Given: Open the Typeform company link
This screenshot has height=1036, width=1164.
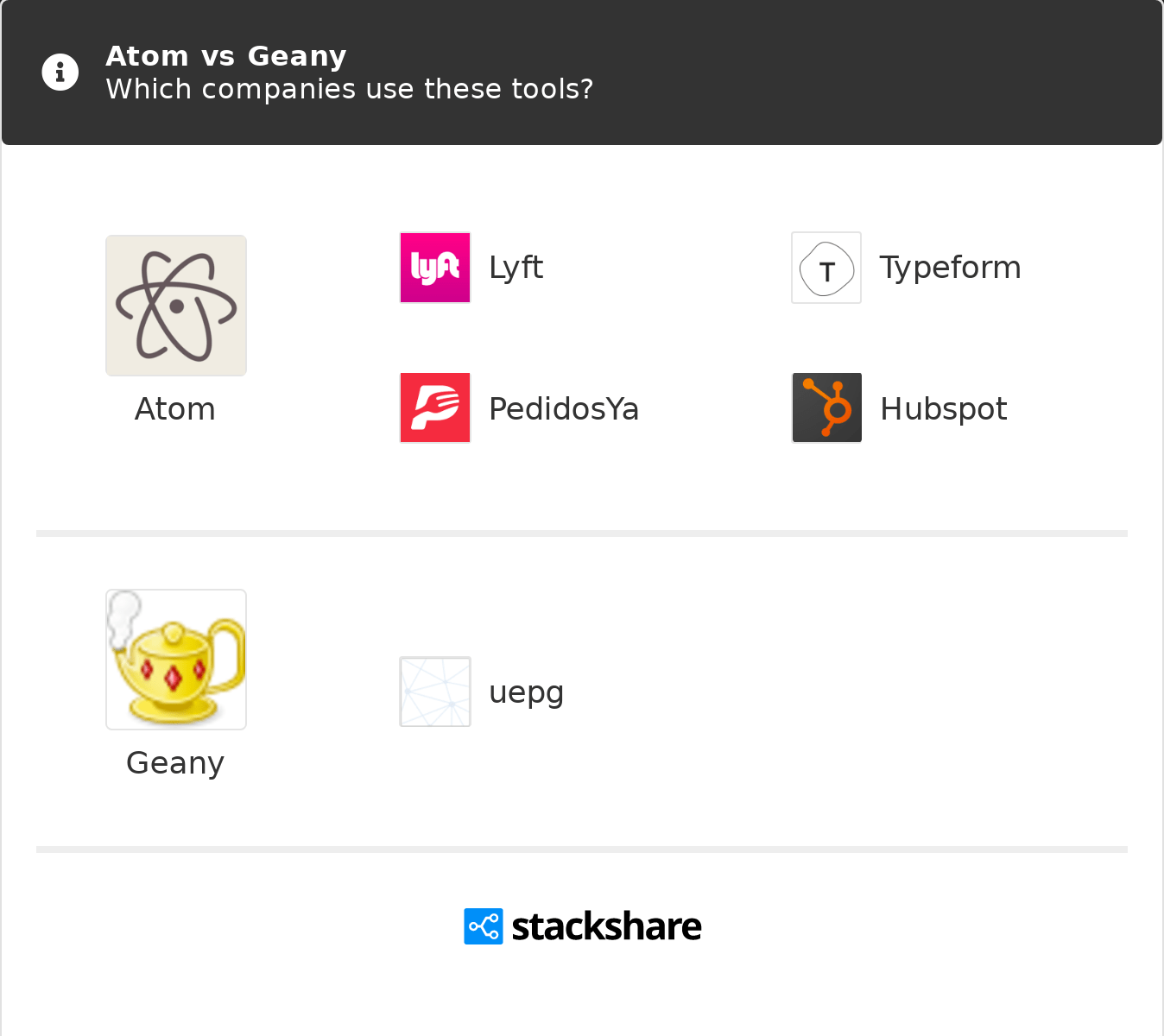Looking at the screenshot, I should (x=950, y=268).
